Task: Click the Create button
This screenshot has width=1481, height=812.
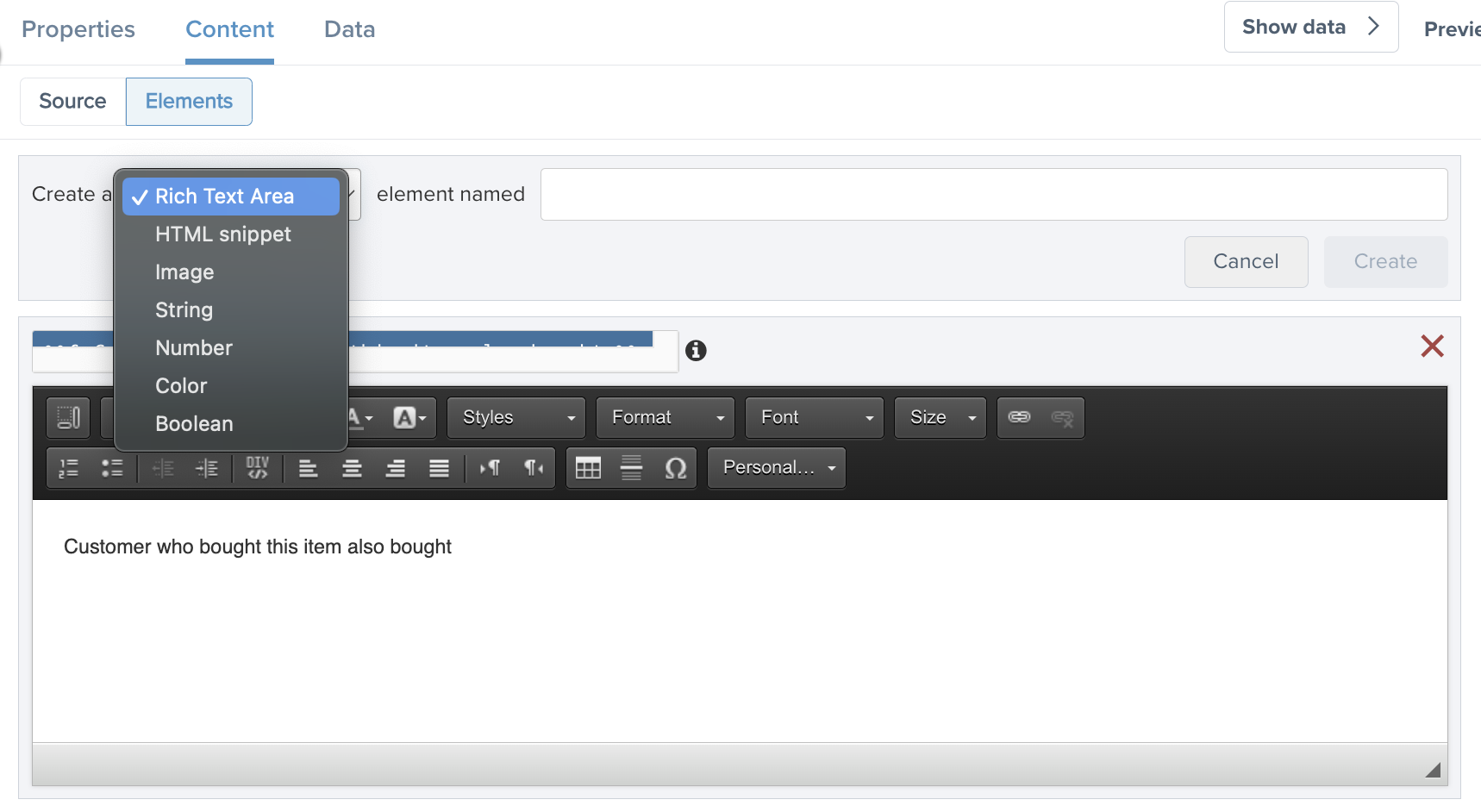Action: [x=1386, y=262]
